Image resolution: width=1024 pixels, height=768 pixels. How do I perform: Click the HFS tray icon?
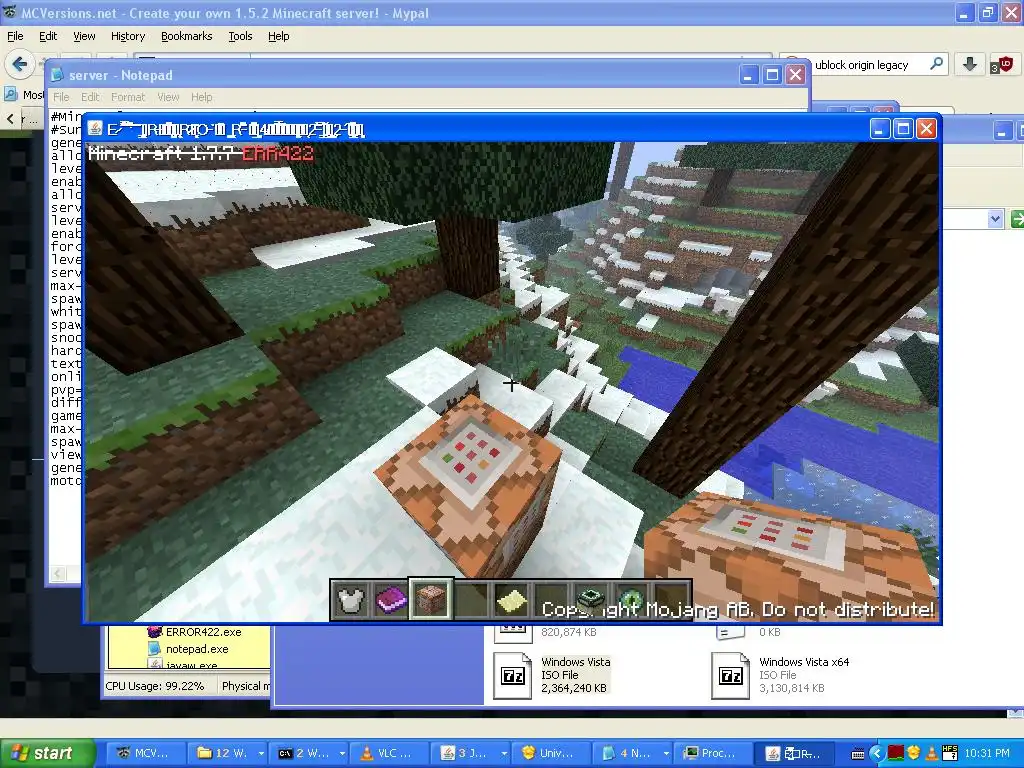[950, 754]
